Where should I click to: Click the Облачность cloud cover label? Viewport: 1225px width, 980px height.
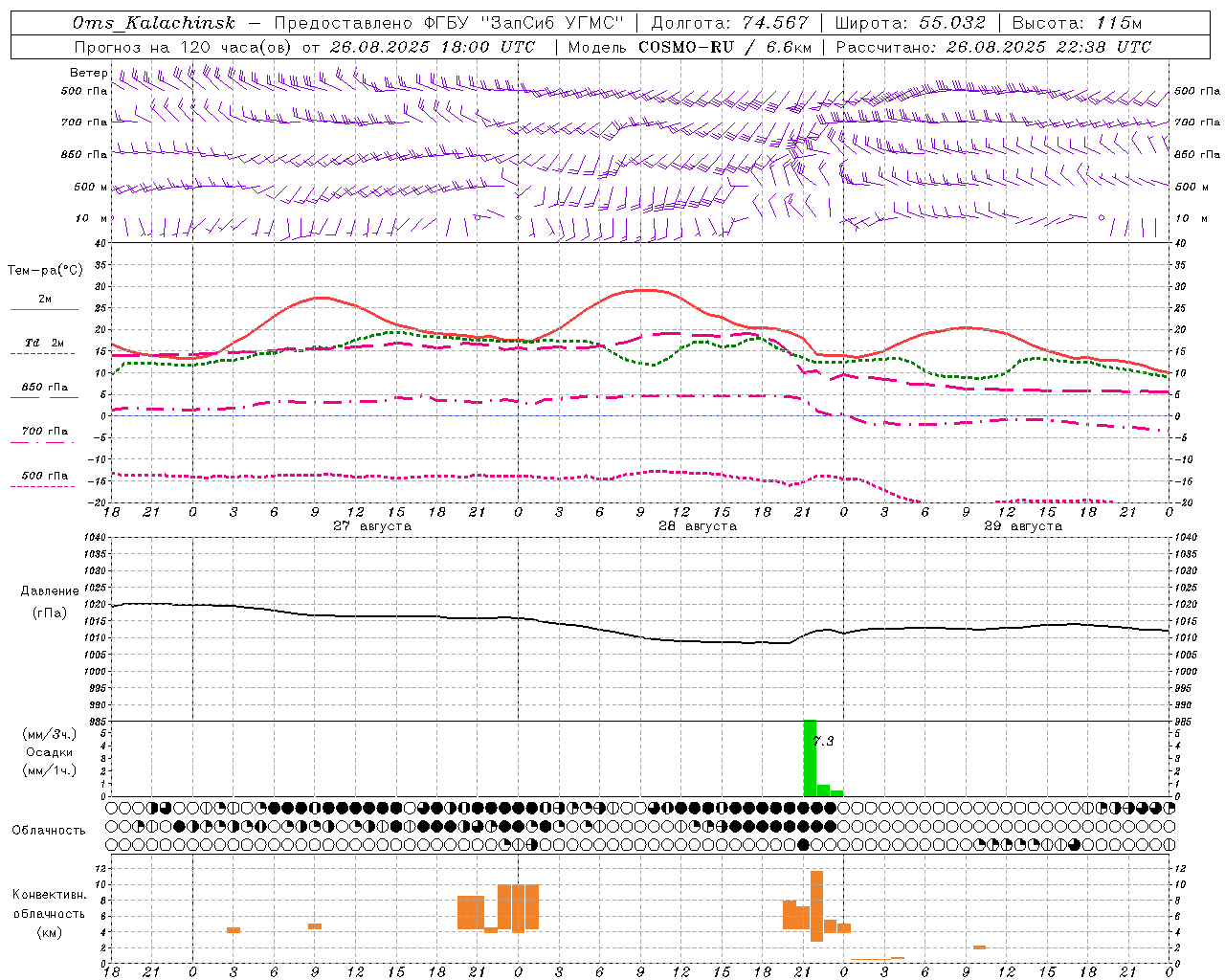pos(49,831)
